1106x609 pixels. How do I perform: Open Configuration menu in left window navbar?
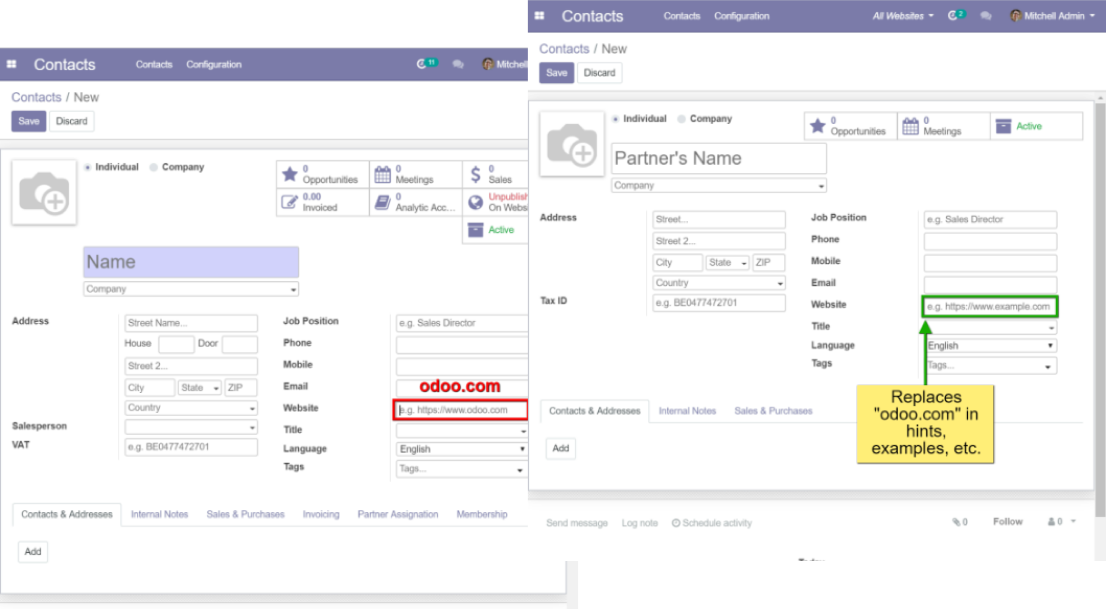click(214, 64)
